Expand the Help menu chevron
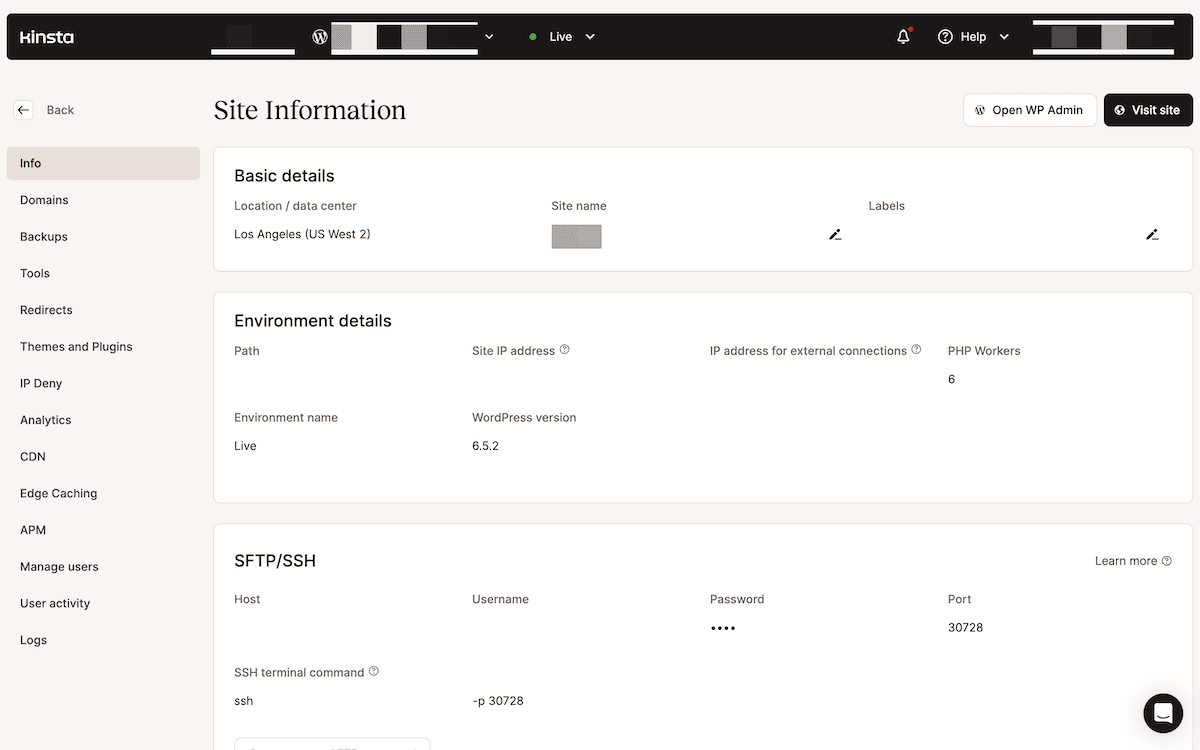The height and width of the screenshot is (750, 1200). pos(1004,37)
